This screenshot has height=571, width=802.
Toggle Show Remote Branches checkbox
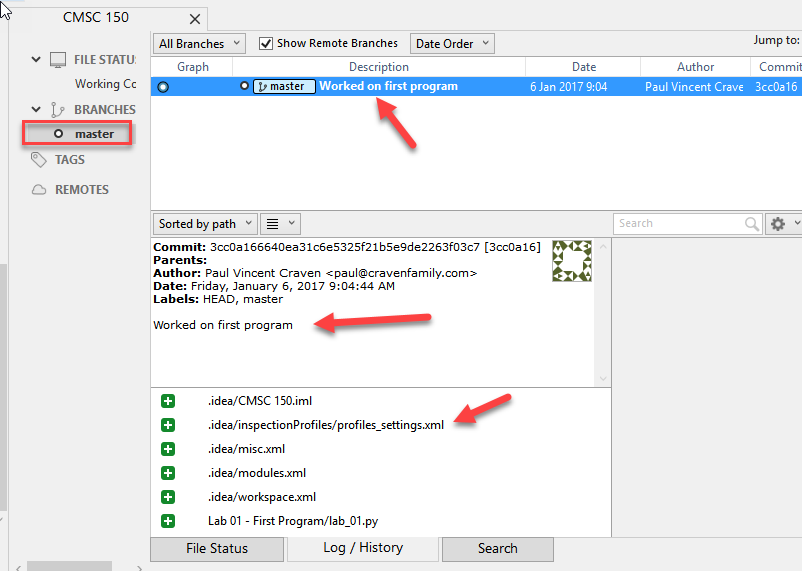266,43
